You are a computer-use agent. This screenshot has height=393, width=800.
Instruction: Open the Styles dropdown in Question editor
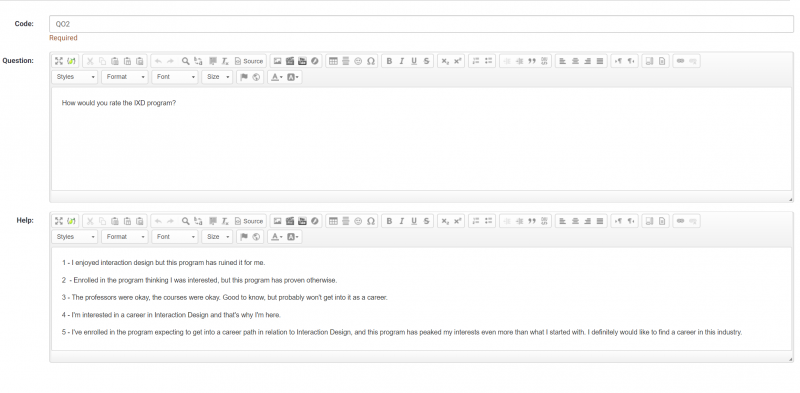click(75, 77)
